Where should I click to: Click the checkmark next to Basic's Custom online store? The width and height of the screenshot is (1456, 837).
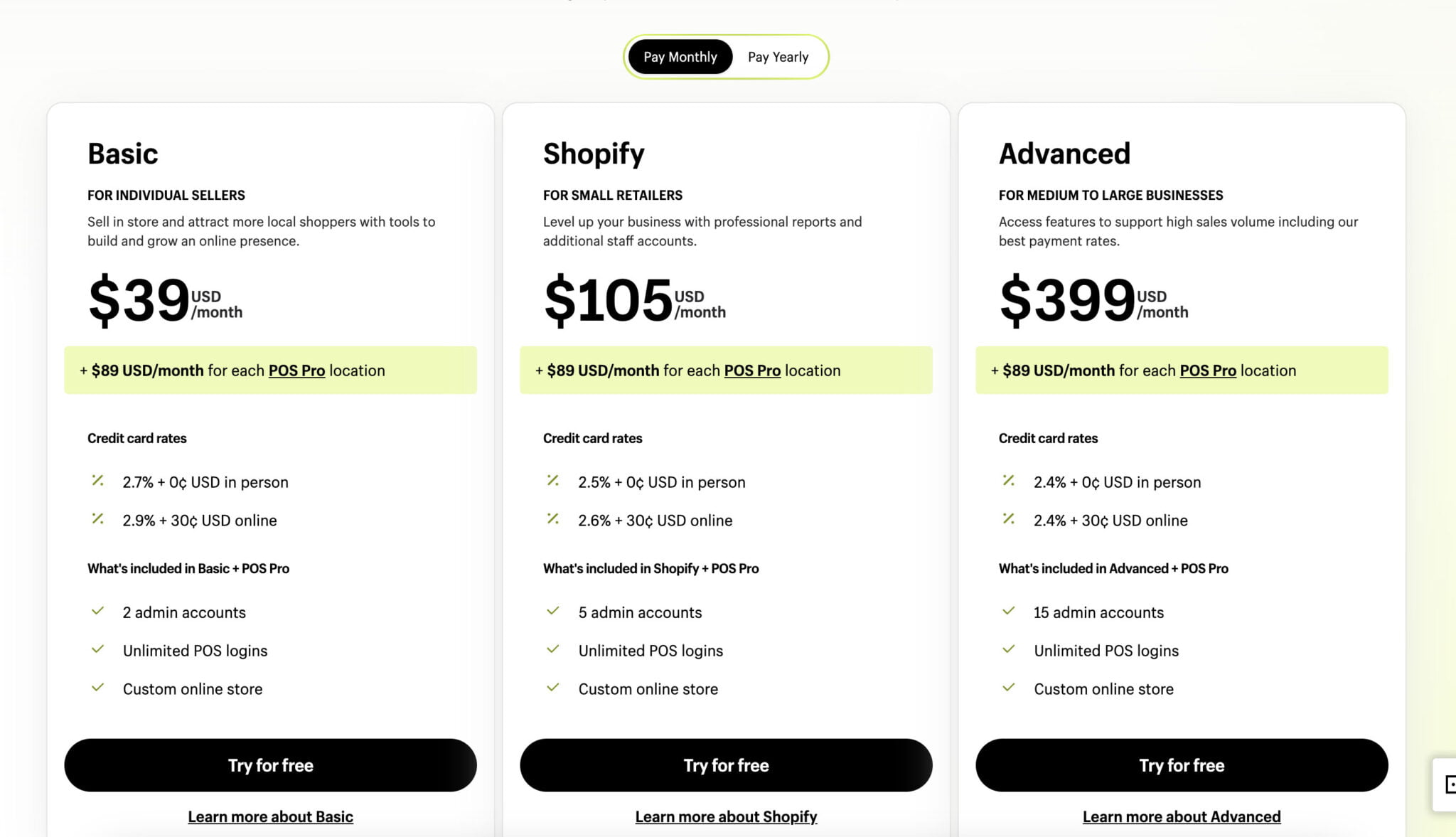98,687
